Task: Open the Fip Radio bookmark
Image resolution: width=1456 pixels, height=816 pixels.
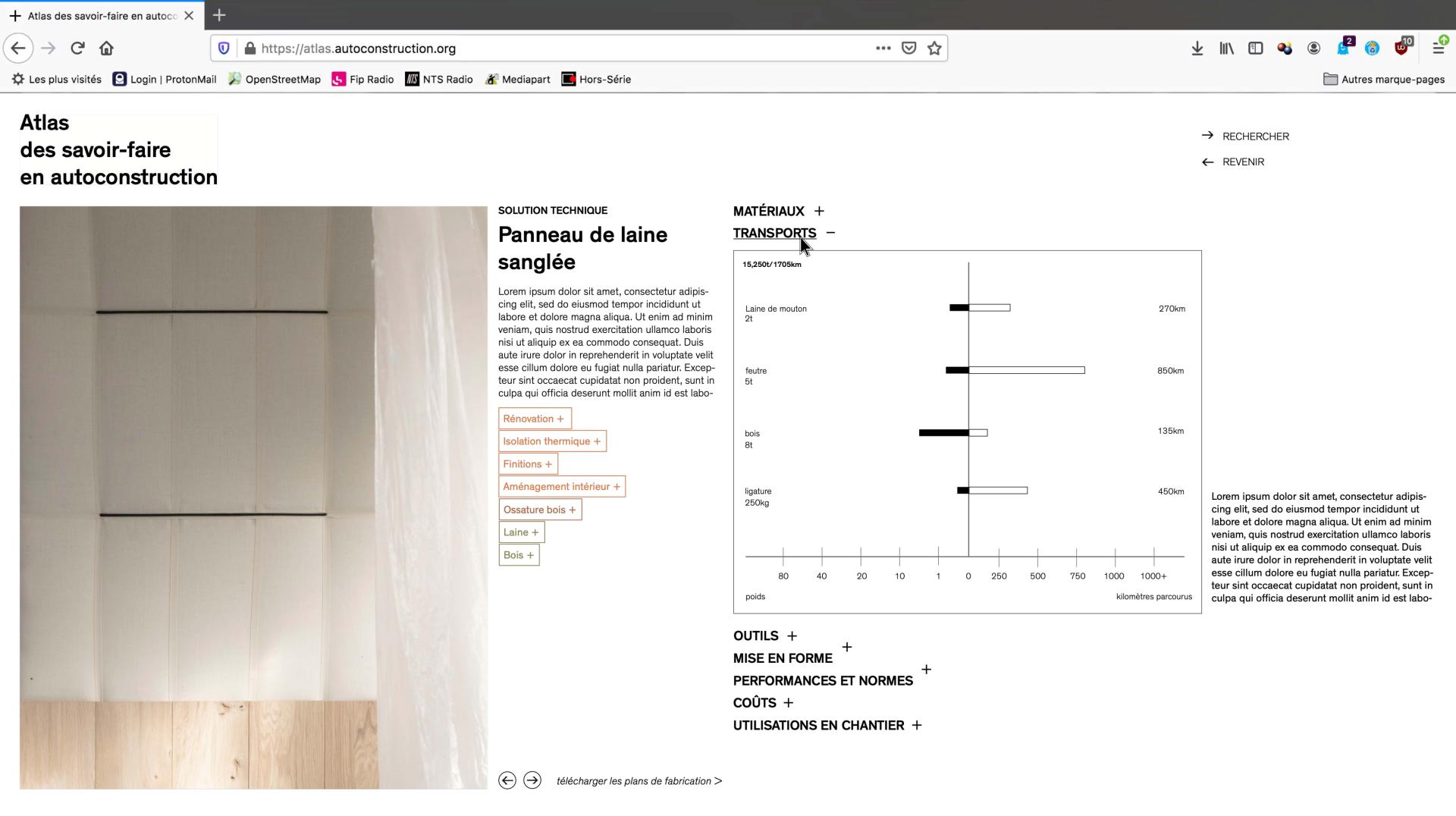Action: coord(363,80)
